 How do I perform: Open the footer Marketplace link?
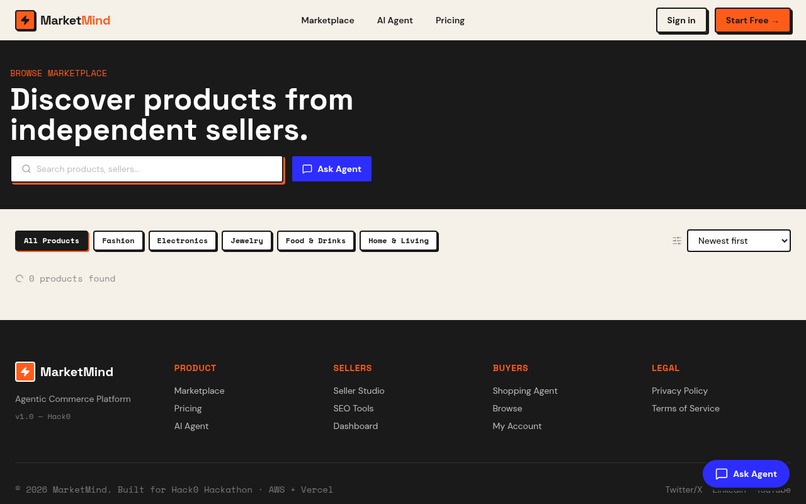[199, 391]
